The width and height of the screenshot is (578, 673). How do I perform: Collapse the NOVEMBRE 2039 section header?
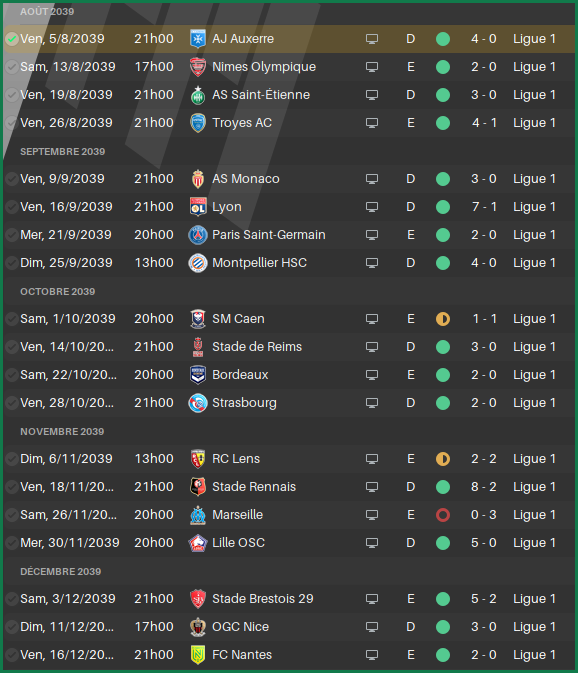(62, 431)
